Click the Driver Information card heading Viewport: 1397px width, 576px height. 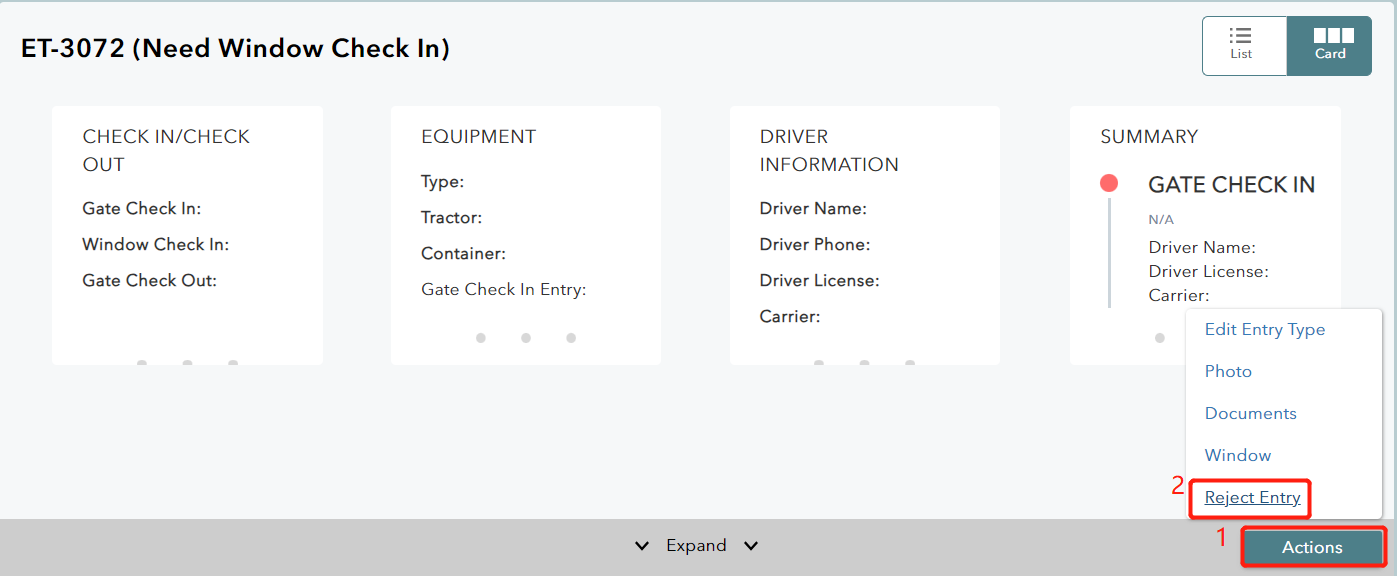828,150
